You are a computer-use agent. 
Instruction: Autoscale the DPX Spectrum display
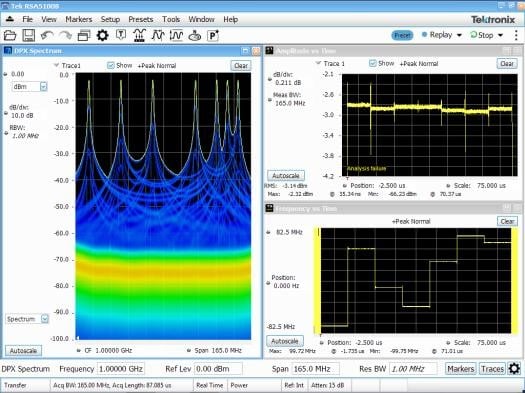pos(23,351)
